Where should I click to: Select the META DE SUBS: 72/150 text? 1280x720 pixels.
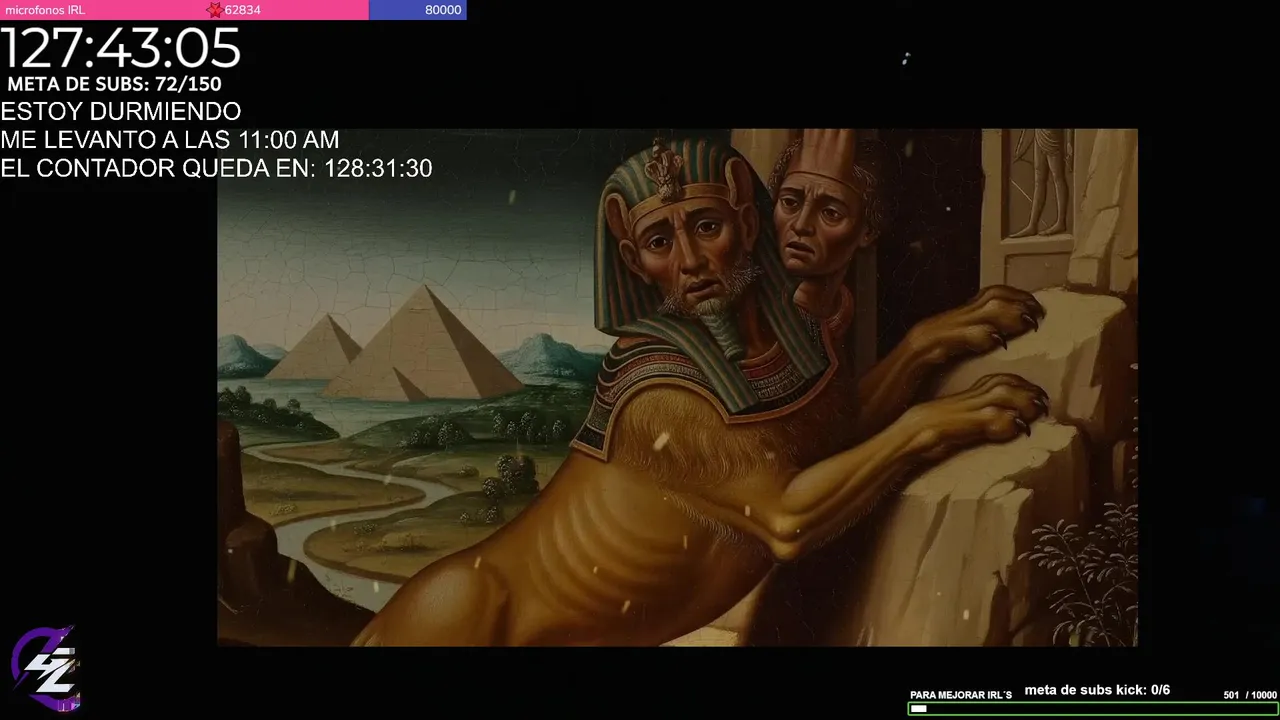pos(114,85)
